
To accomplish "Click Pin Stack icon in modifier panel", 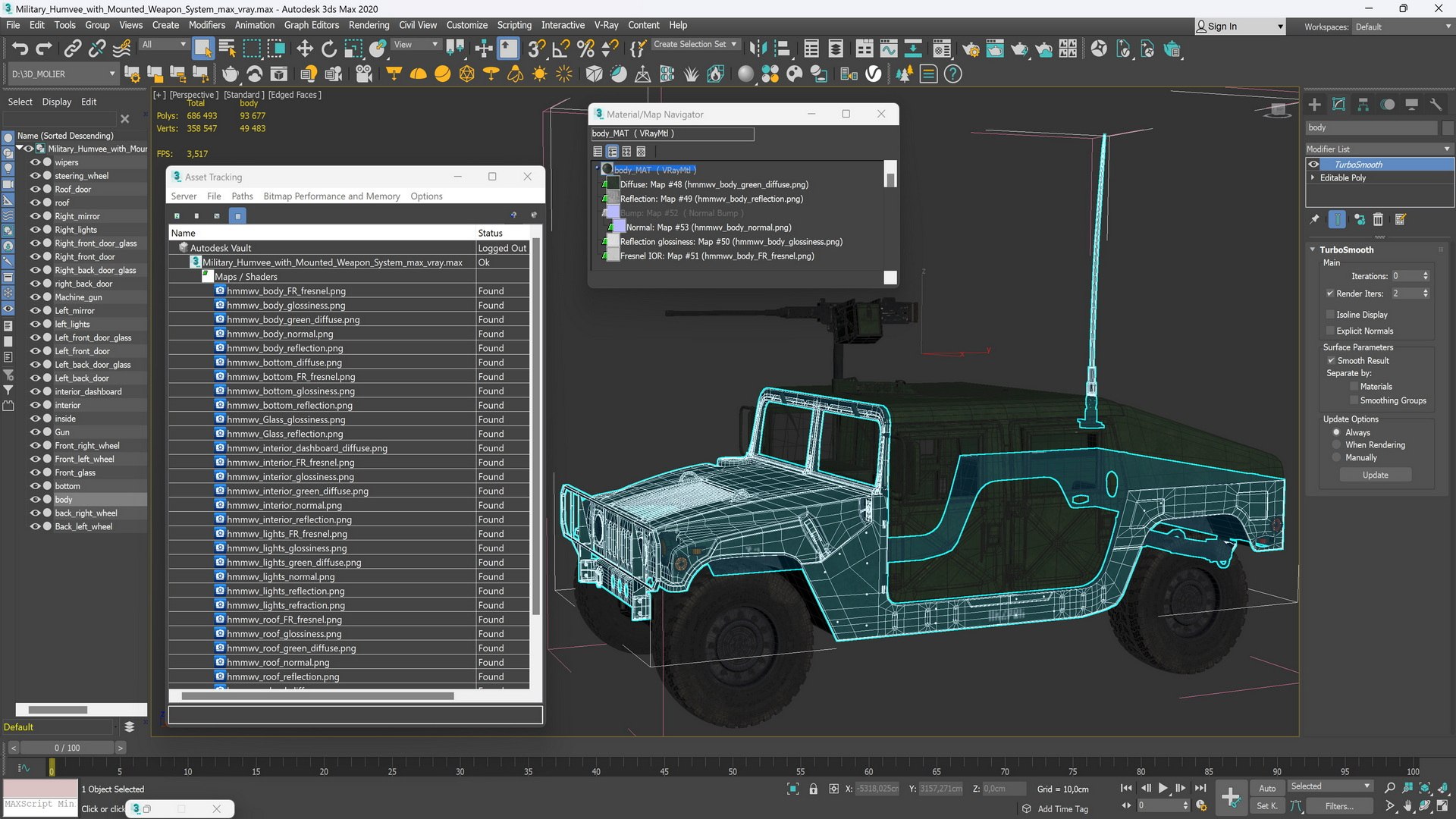I will [1314, 219].
